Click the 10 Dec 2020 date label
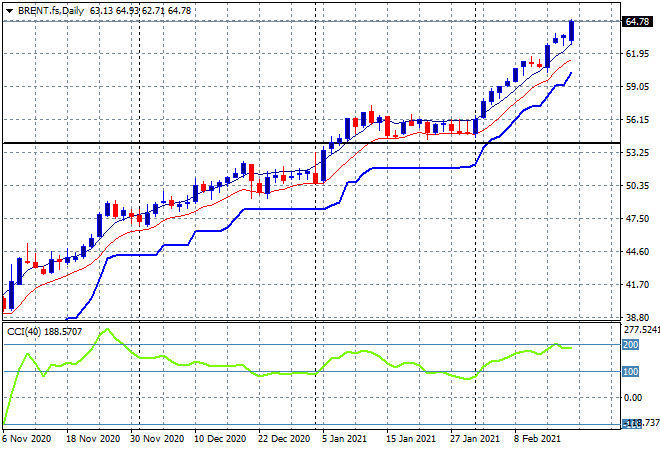660x450 pixels. coord(220,439)
